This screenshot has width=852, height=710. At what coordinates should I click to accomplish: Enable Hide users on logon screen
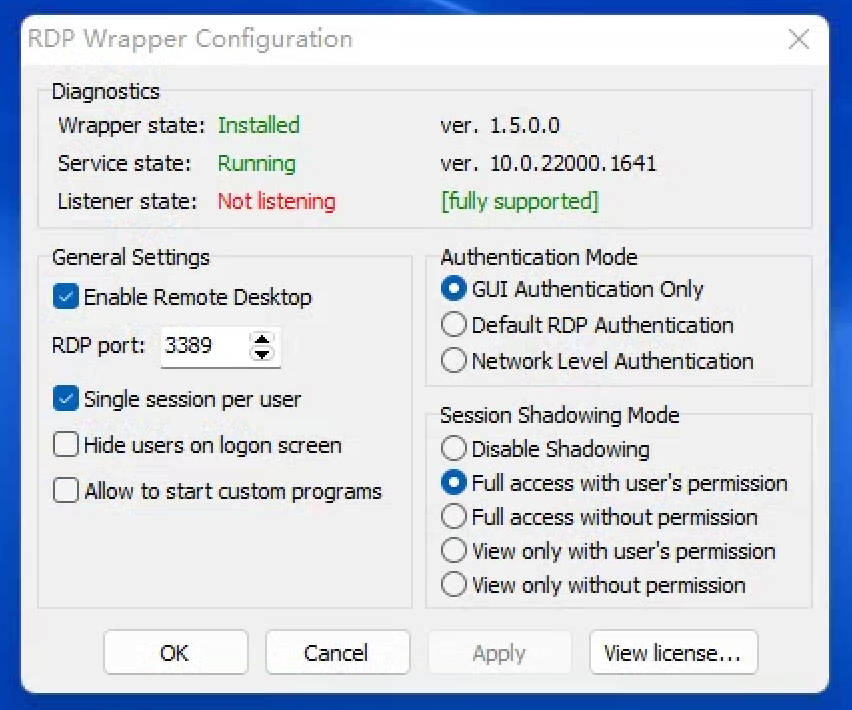point(65,444)
